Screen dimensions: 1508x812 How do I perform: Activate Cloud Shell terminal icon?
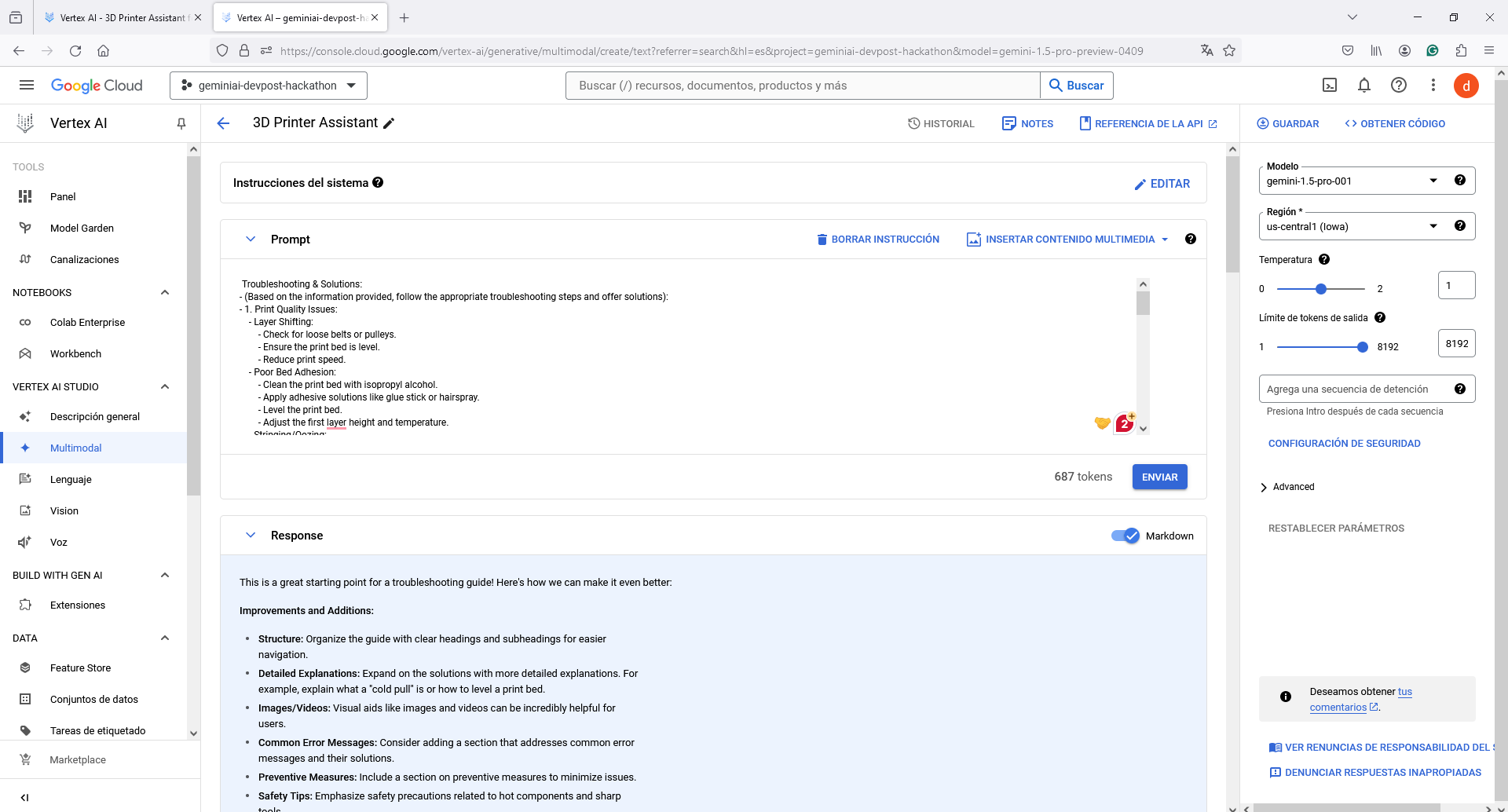(x=1330, y=85)
